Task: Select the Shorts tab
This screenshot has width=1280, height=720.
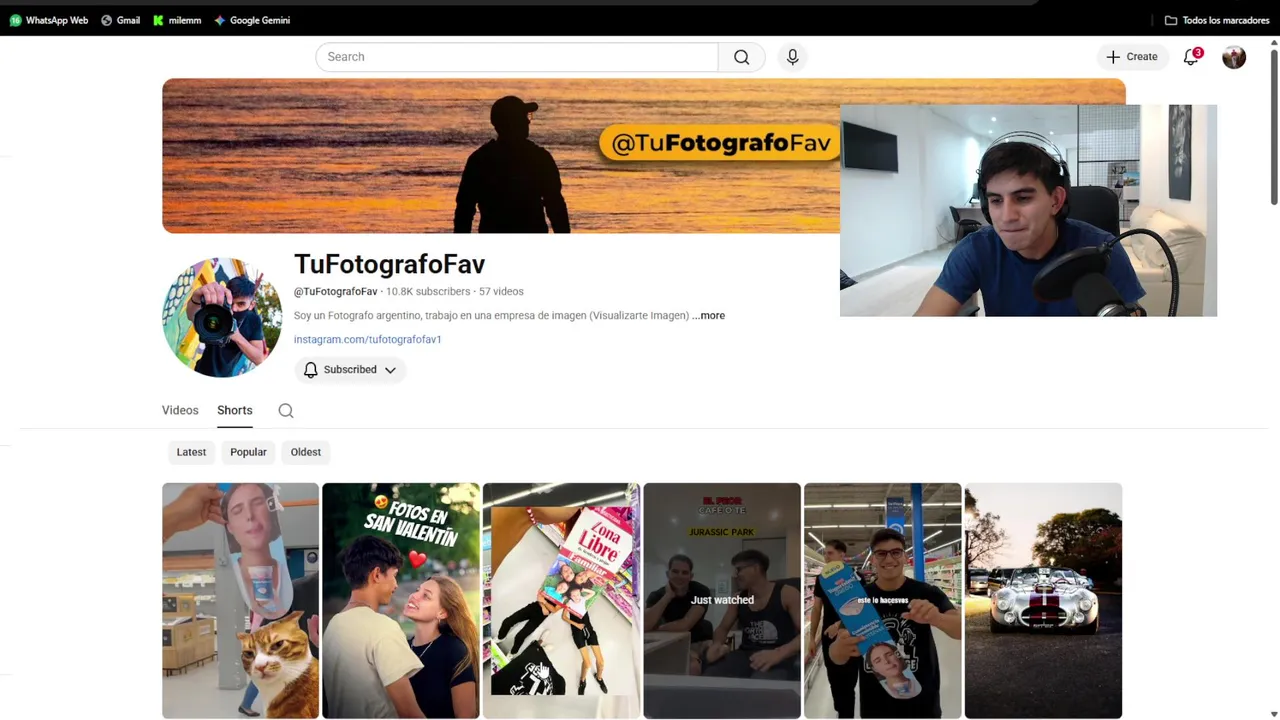Action: (x=235, y=410)
